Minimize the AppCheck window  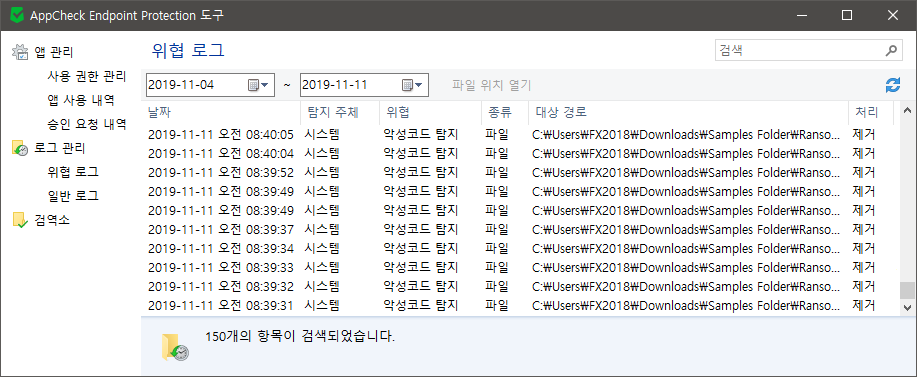802,16
